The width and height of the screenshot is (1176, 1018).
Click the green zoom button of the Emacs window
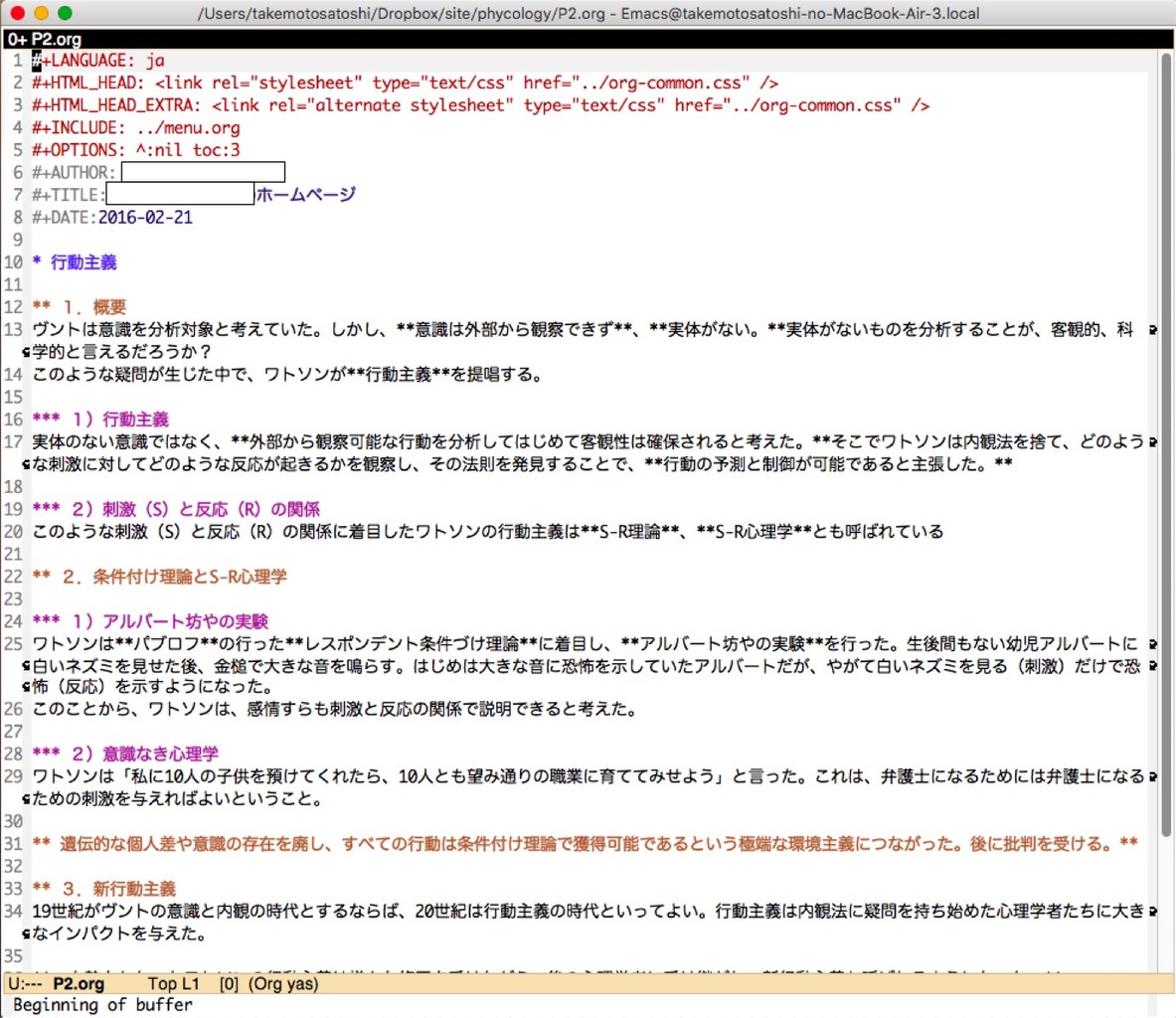click(66, 13)
